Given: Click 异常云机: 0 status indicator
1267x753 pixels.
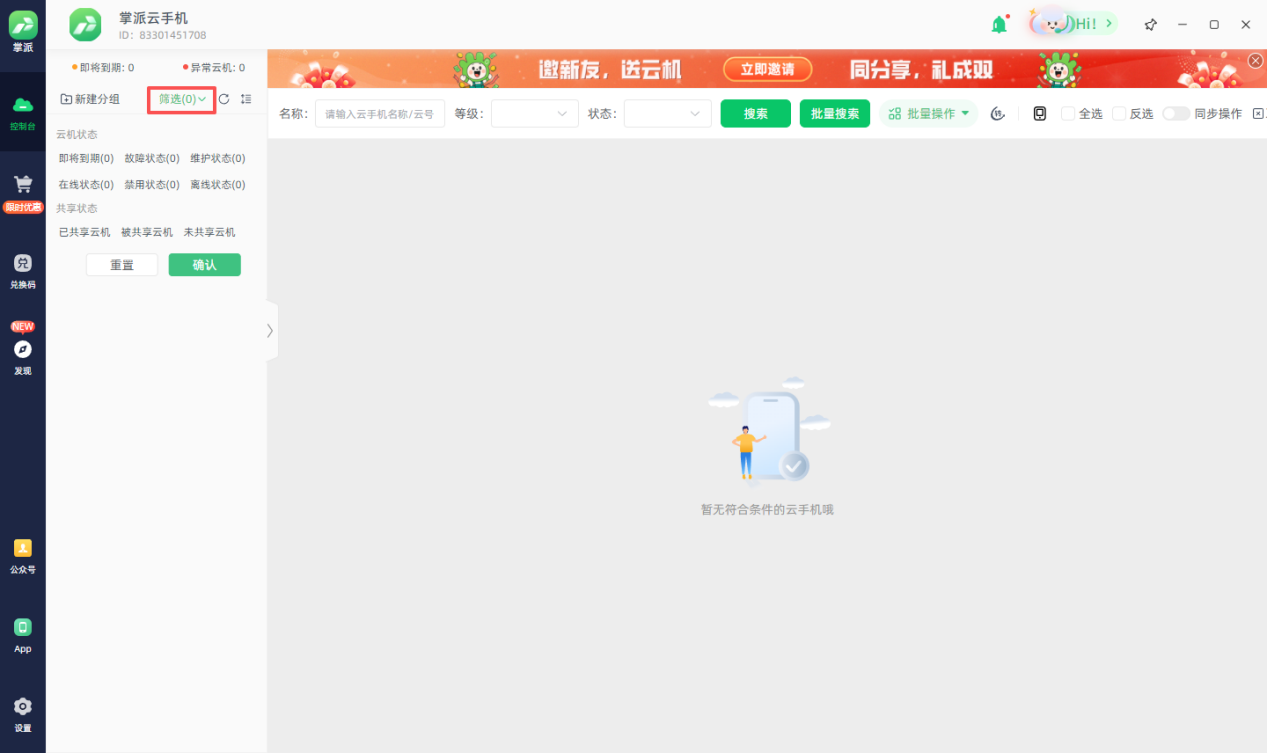Looking at the screenshot, I should [214, 68].
